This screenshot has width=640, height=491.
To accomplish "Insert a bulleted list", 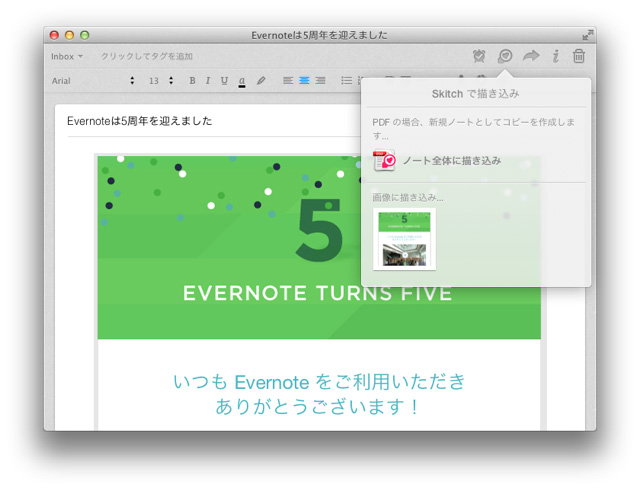I will coord(347,81).
